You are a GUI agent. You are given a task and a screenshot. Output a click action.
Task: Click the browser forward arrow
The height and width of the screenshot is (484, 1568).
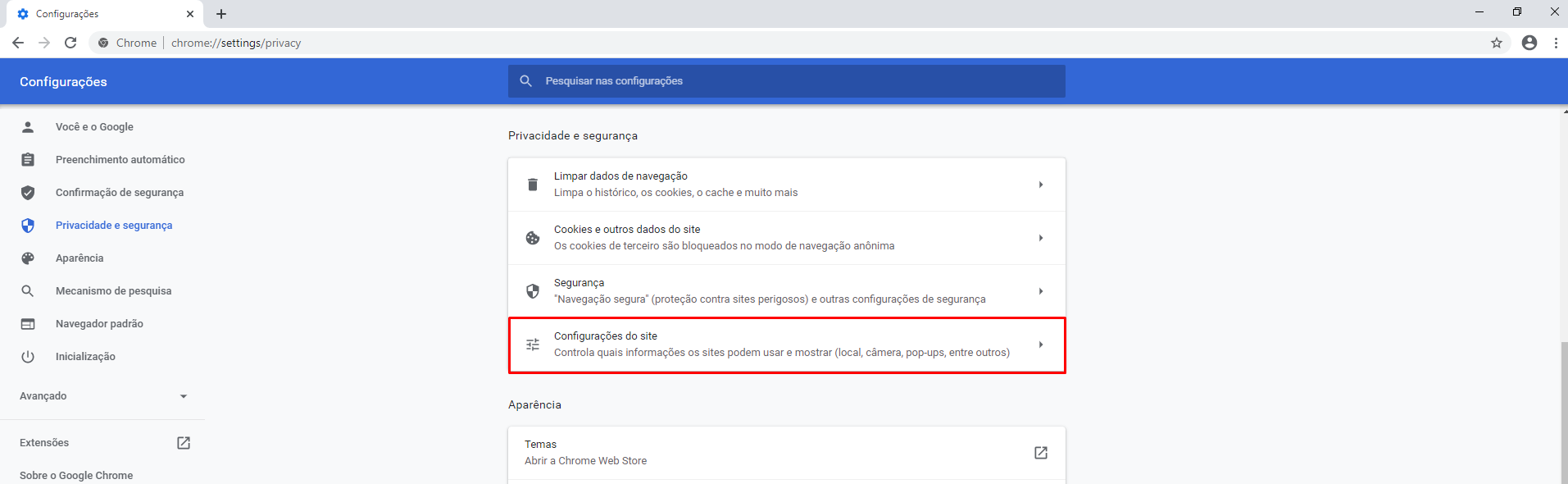(x=44, y=43)
